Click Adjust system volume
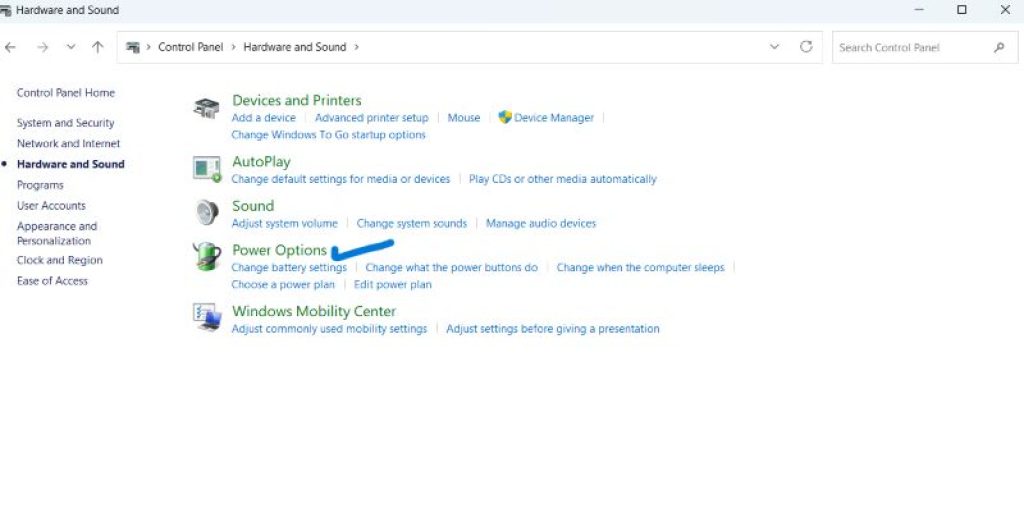Screen dimensions: 1024x531 [284, 223]
